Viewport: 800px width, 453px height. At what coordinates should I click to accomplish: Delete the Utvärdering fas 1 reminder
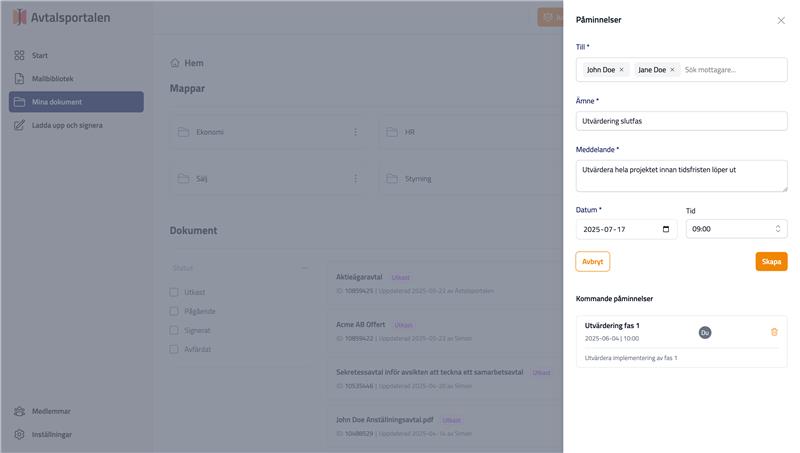click(774, 332)
